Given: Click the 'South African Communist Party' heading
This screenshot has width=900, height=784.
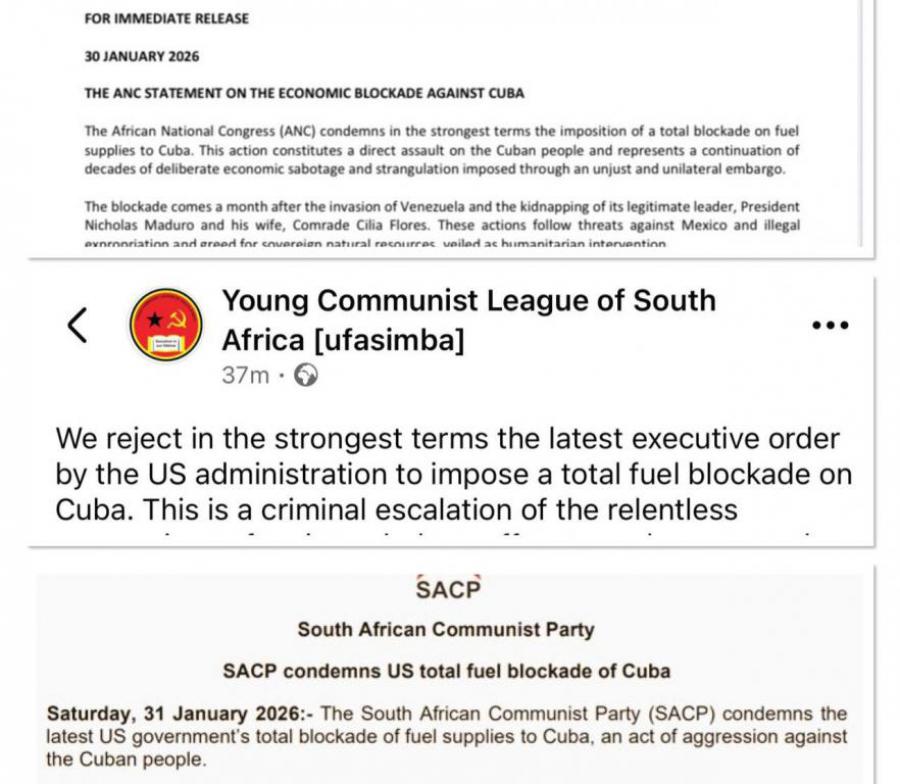Looking at the screenshot, I should point(446,630).
